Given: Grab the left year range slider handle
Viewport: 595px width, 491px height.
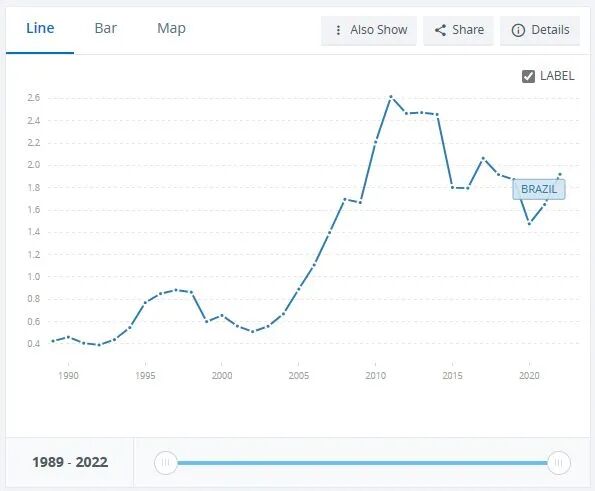Looking at the screenshot, I should tap(166, 463).
